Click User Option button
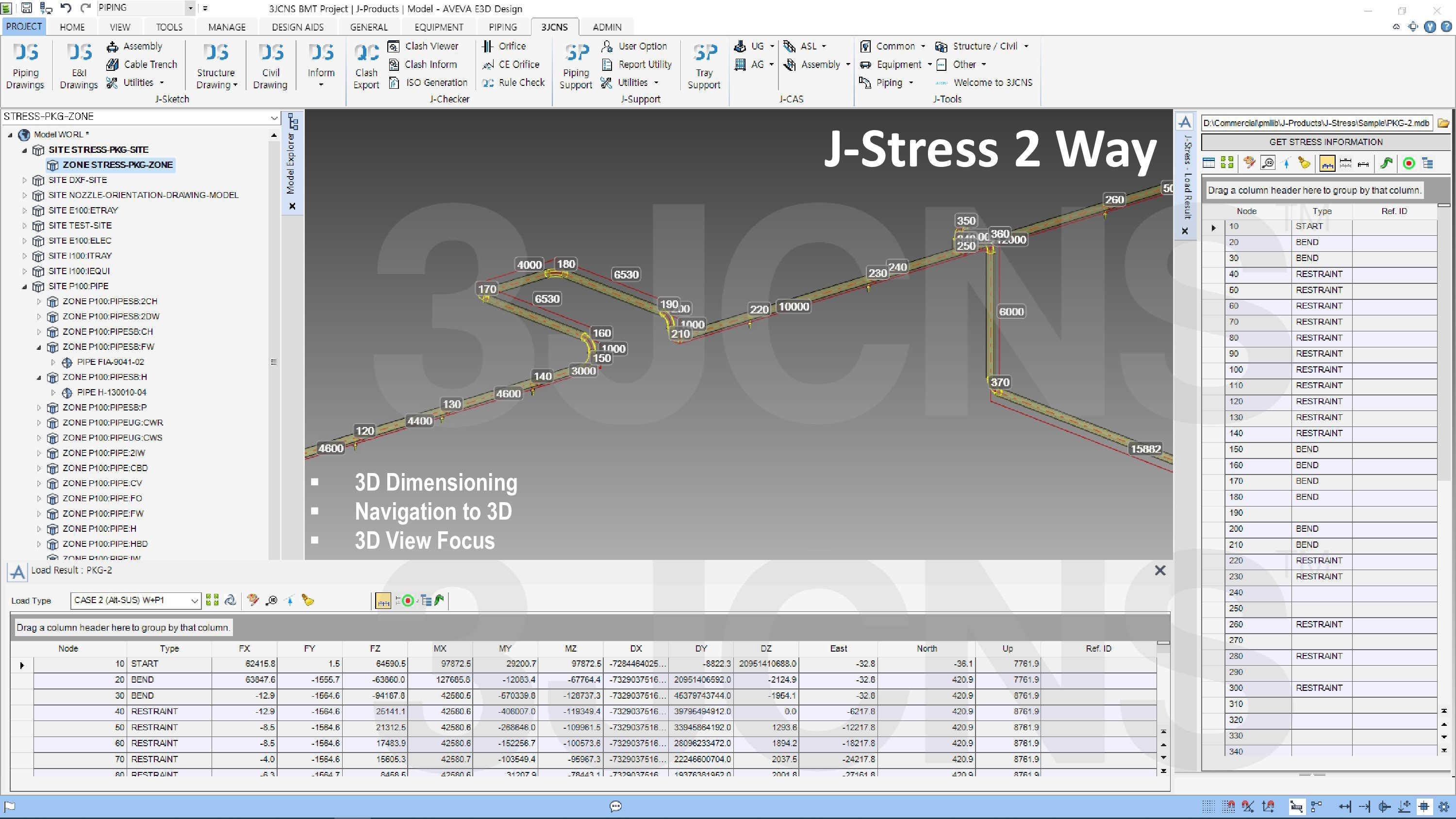This screenshot has height=819, width=1456. [634, 47]
